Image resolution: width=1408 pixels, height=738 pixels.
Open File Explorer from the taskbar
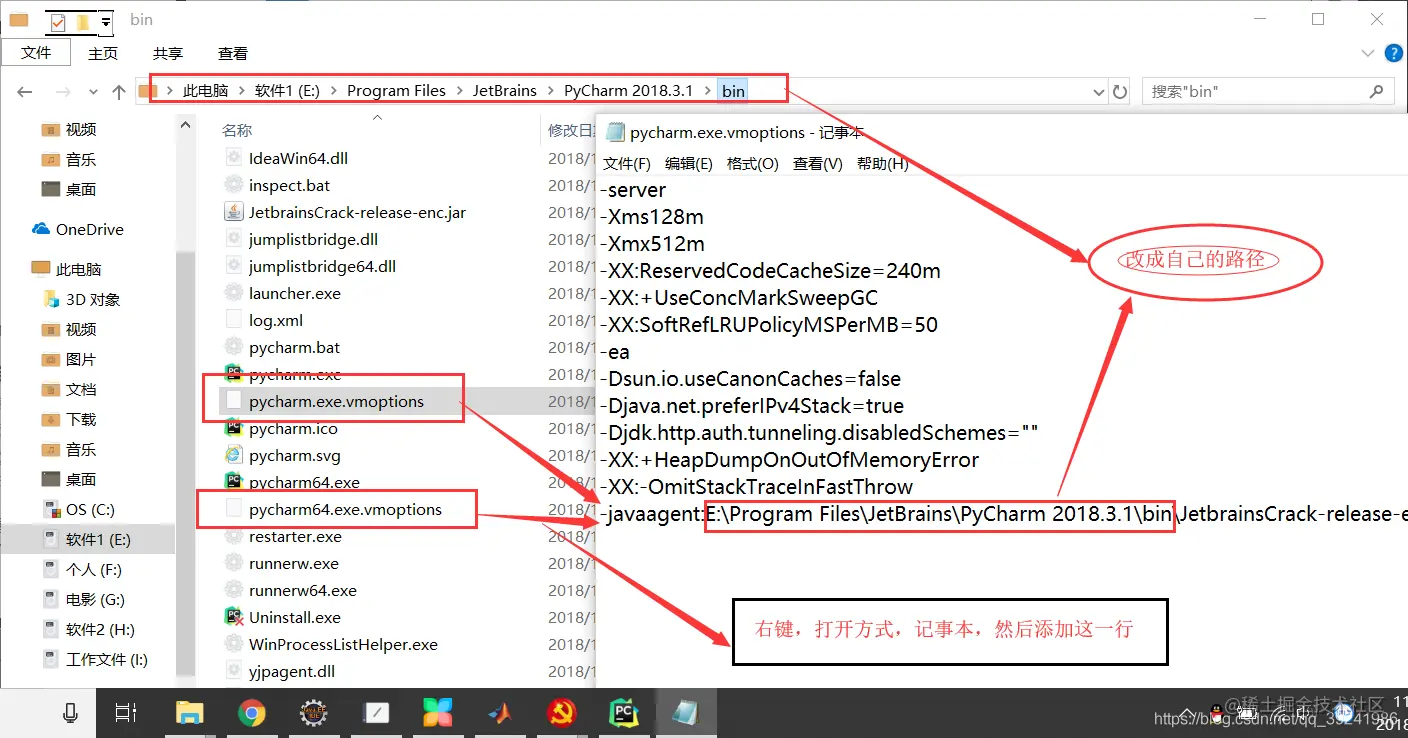coord(189,712)
